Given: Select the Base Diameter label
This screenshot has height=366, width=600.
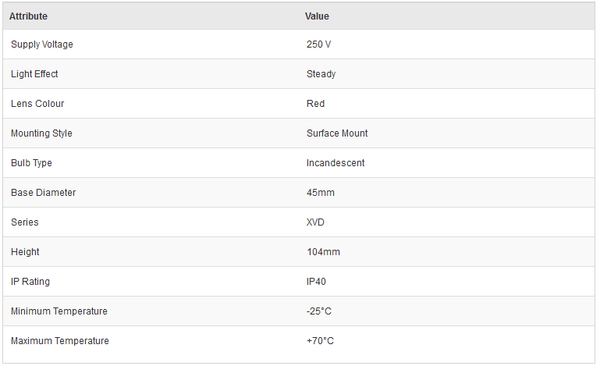Looking at the screenshot, I should (x=43, y=193).
